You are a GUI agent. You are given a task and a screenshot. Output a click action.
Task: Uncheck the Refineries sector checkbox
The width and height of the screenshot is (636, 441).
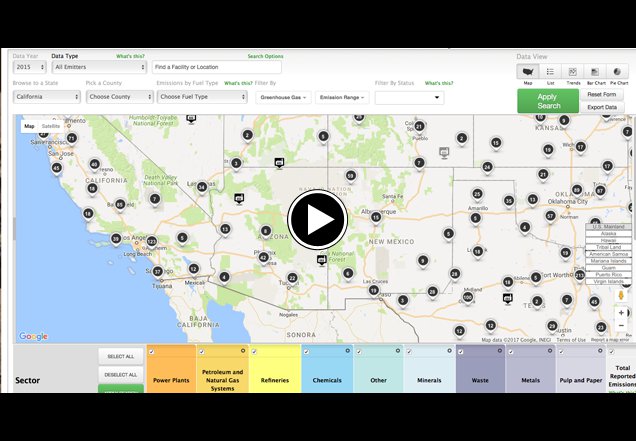tap(254, 352)
